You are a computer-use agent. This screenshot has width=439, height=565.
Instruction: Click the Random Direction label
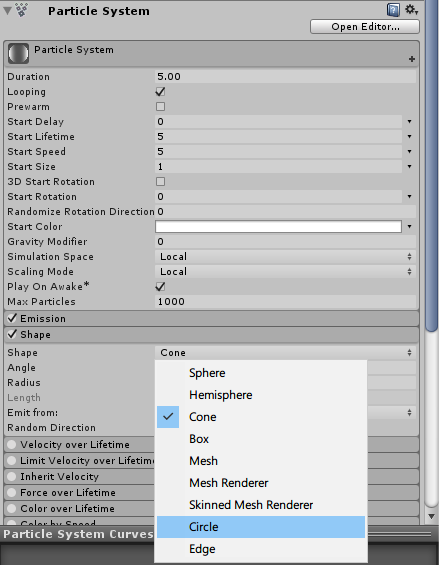click(52, 428)
